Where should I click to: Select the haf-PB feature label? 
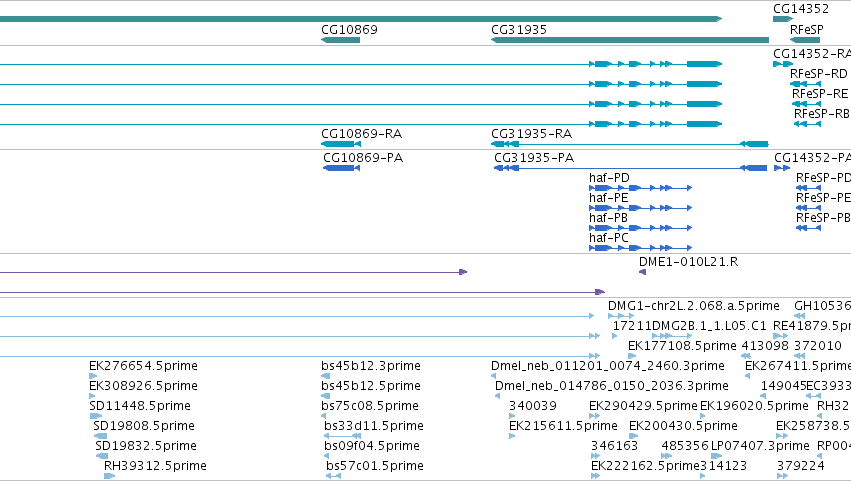(x=608, y=218)
